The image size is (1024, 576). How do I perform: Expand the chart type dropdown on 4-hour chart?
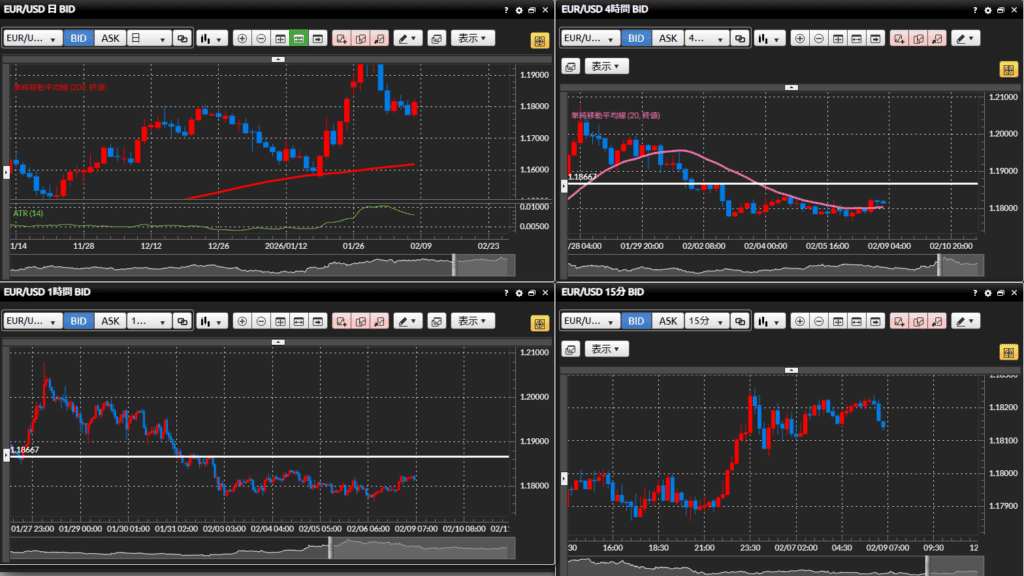point(768,39)
